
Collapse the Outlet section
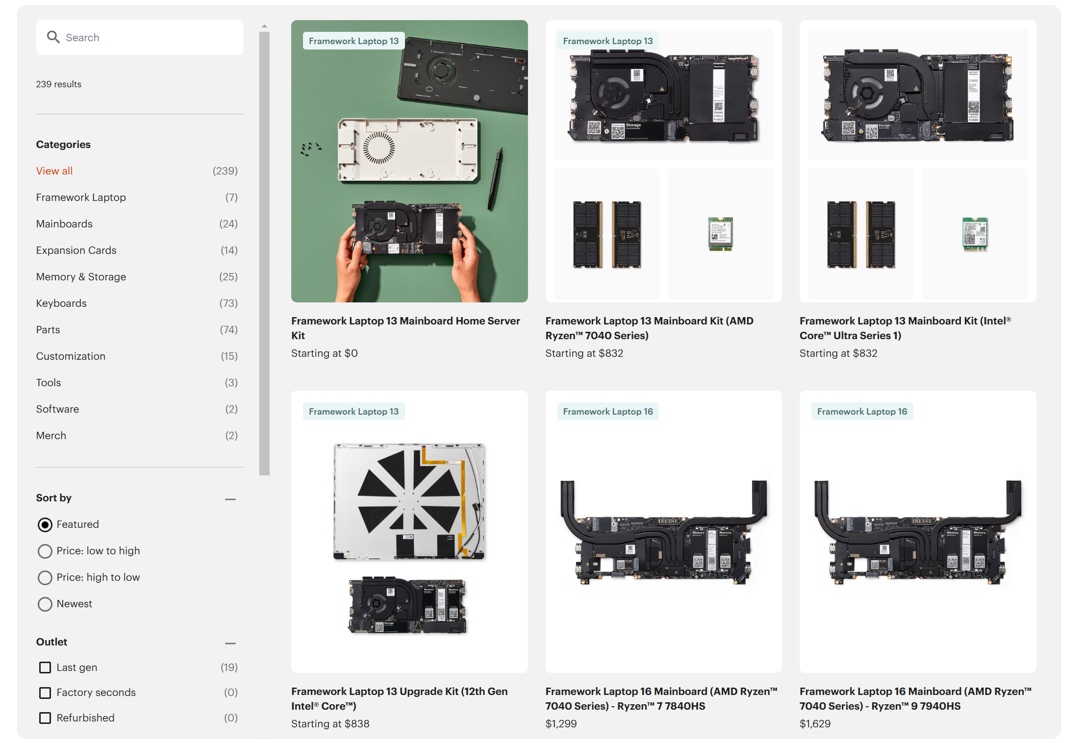click(231, 643)
